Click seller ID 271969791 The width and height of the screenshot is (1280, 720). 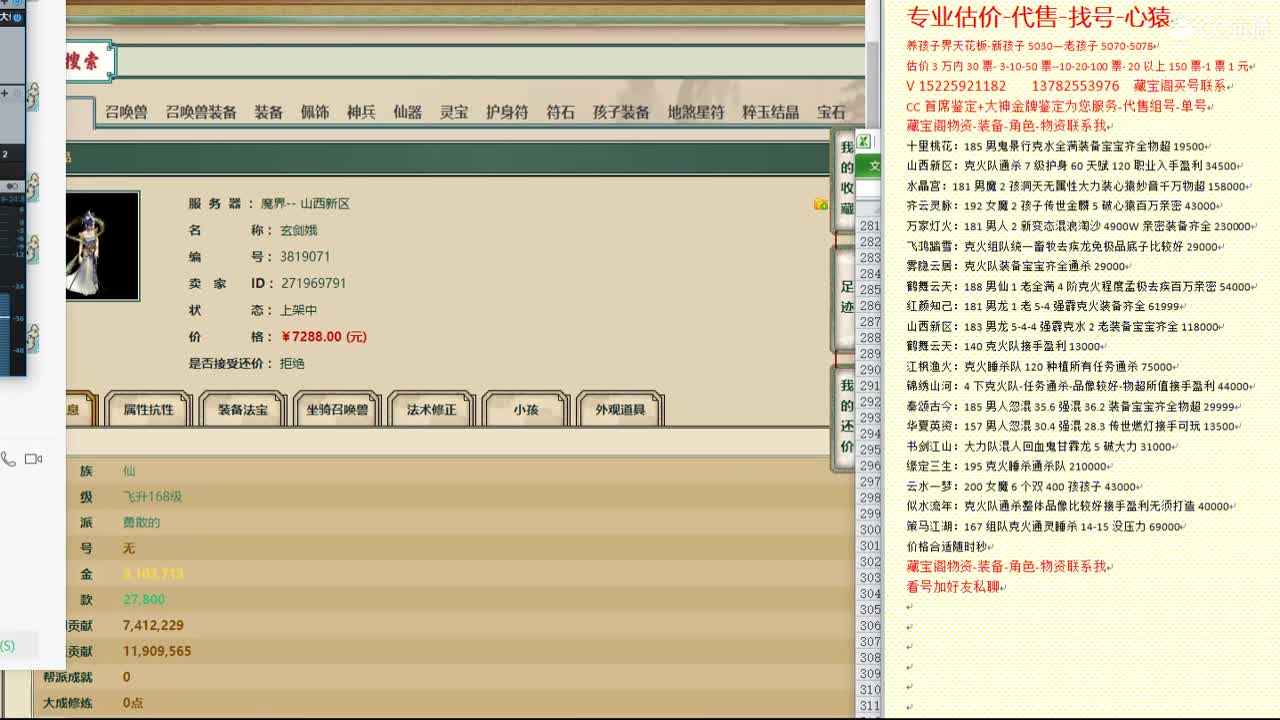point(313,284)
